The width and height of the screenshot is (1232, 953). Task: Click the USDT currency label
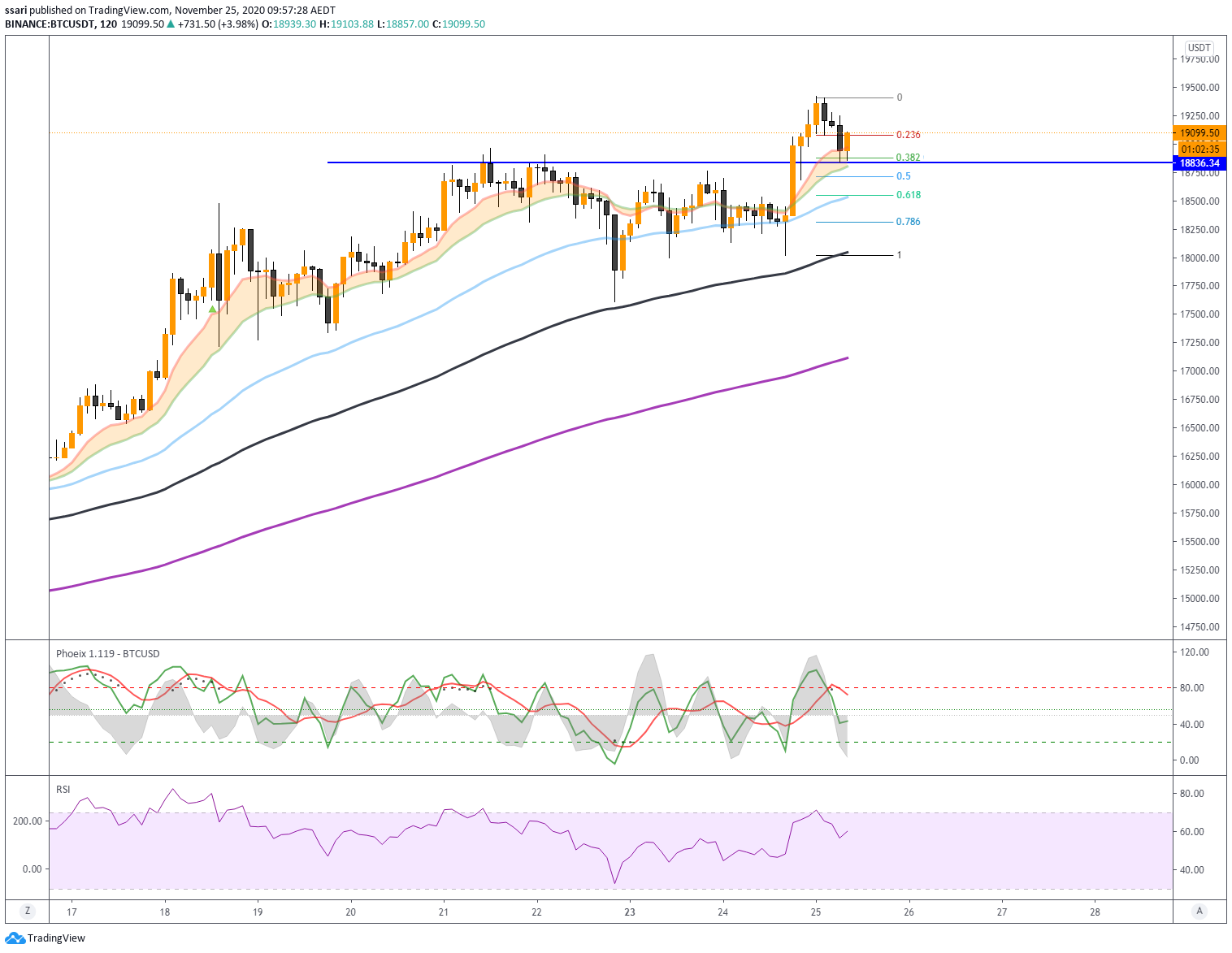click(x=1199, y=48)
